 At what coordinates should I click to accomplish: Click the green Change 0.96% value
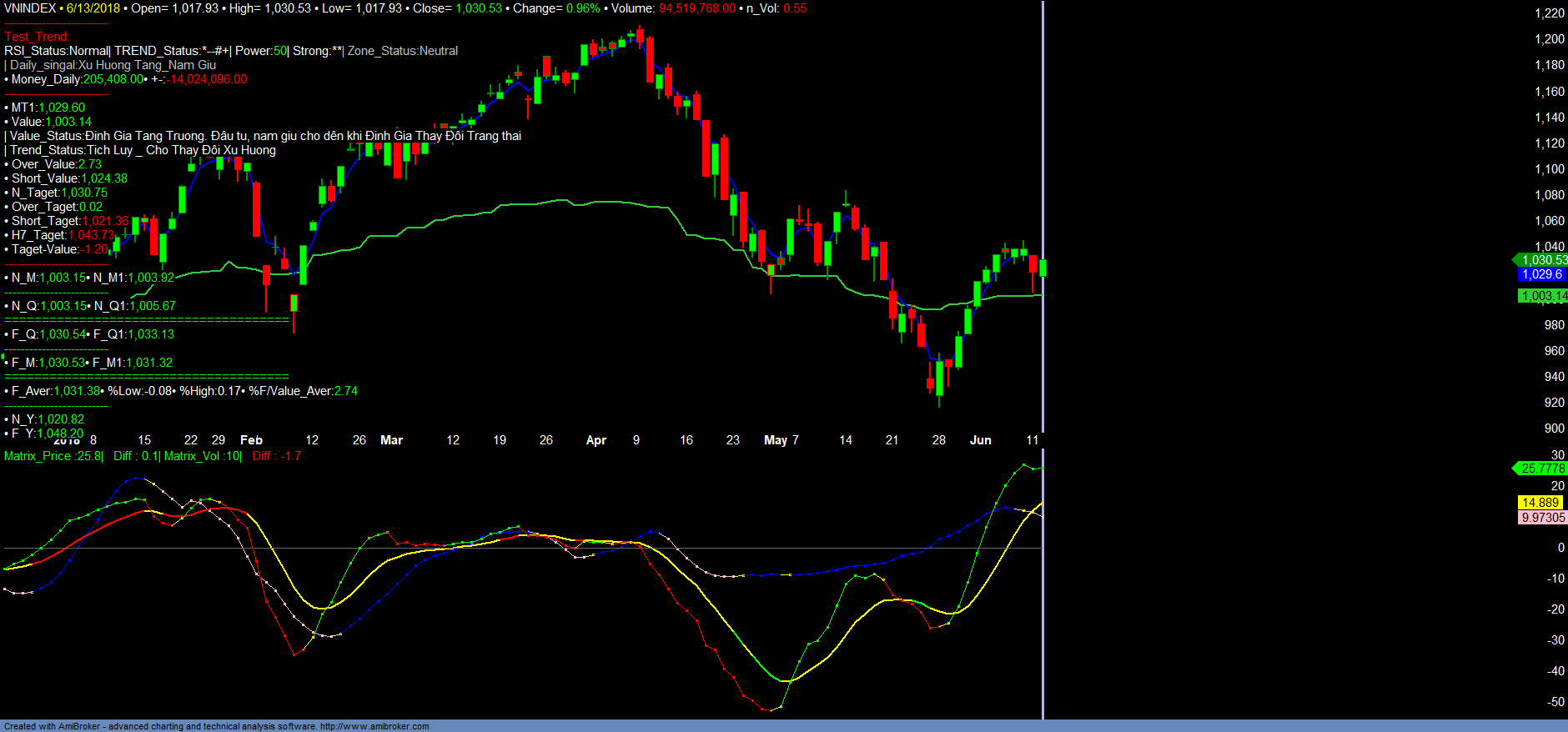click(x=583, y=8)
